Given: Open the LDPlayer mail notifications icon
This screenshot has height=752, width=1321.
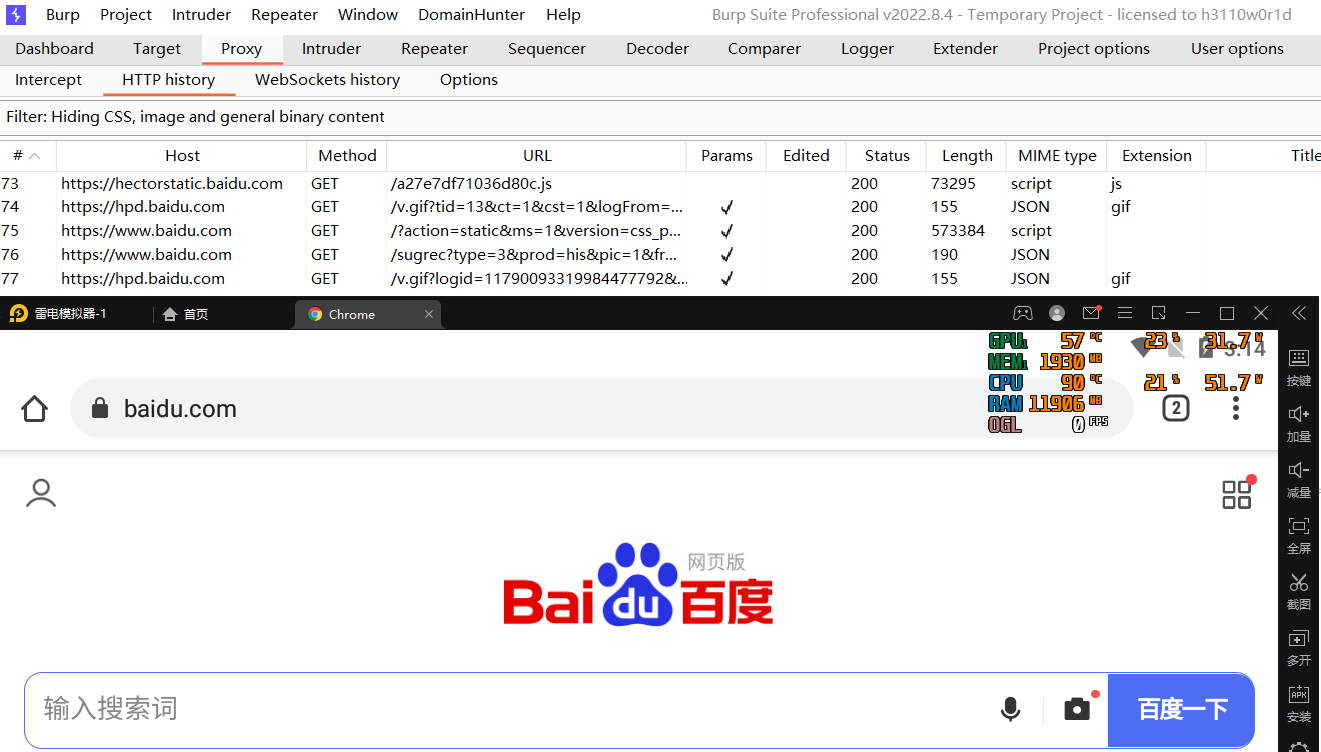Looking at the screenshot, I should point(1091,313).
